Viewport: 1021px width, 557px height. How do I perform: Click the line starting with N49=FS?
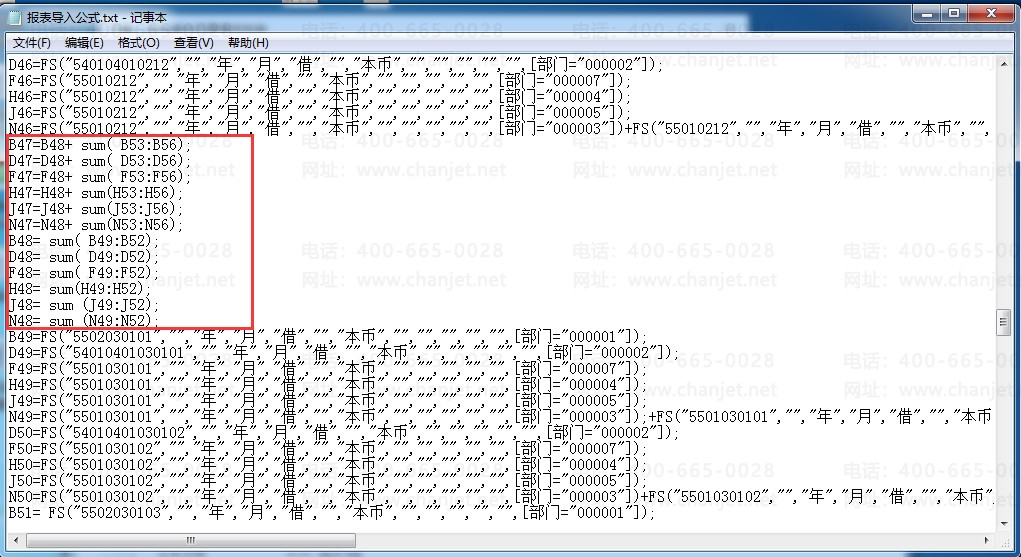[499, 416]
